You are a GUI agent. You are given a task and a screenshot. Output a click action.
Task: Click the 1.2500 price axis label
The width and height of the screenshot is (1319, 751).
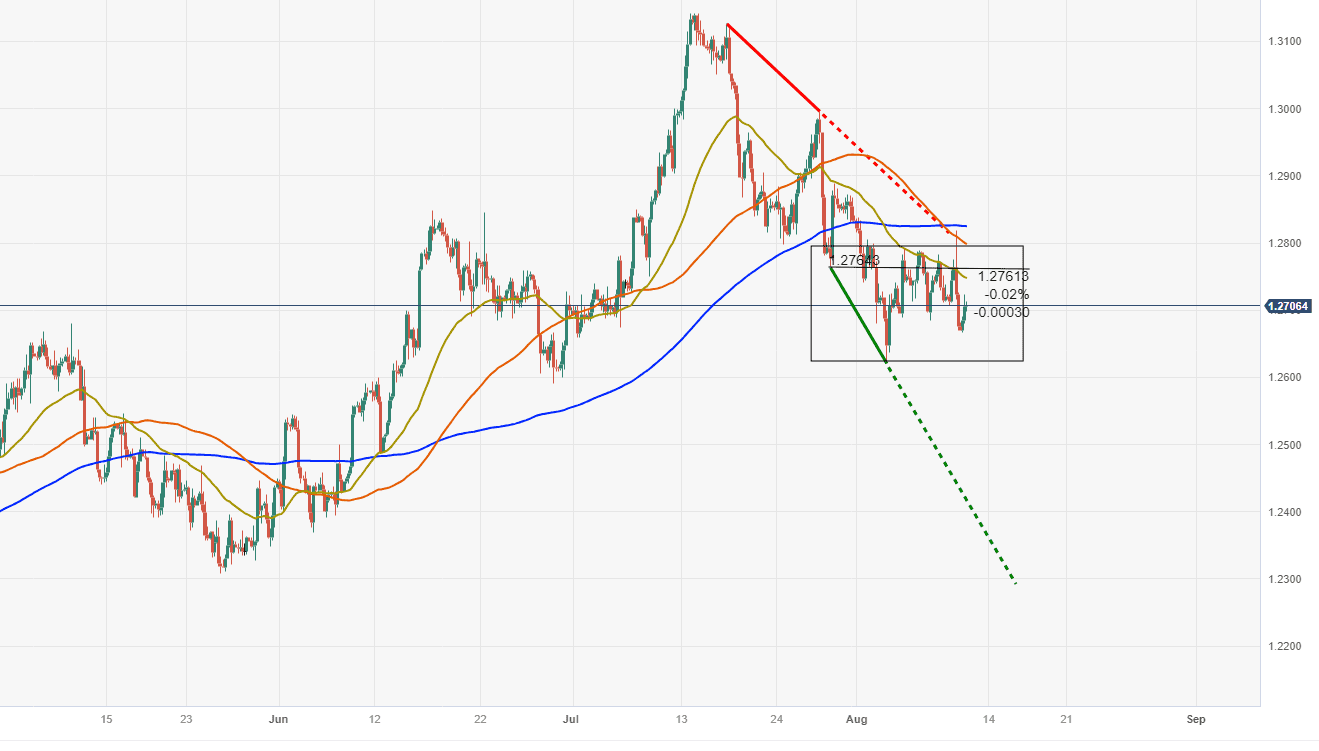click(x=1284, y=445)
